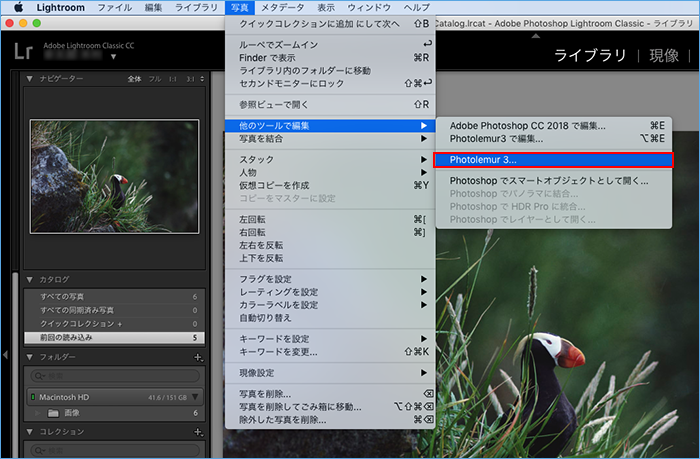700x459 pixels.
Task: Expand the 人物 submenu
Action: click(x=330, y=172)
